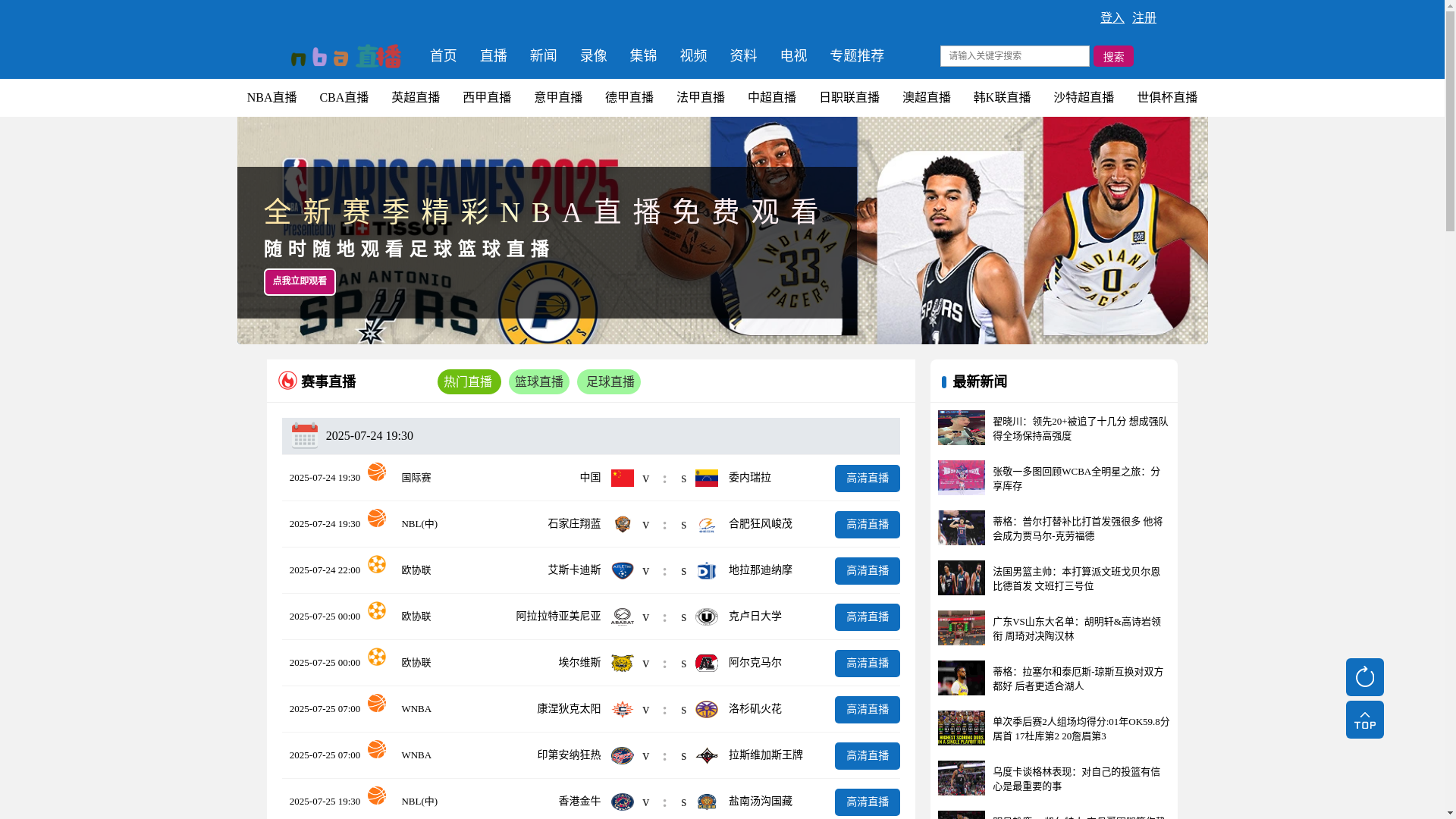Click the back to TOP button
1456x819 pixels.
coord(1364,719)
